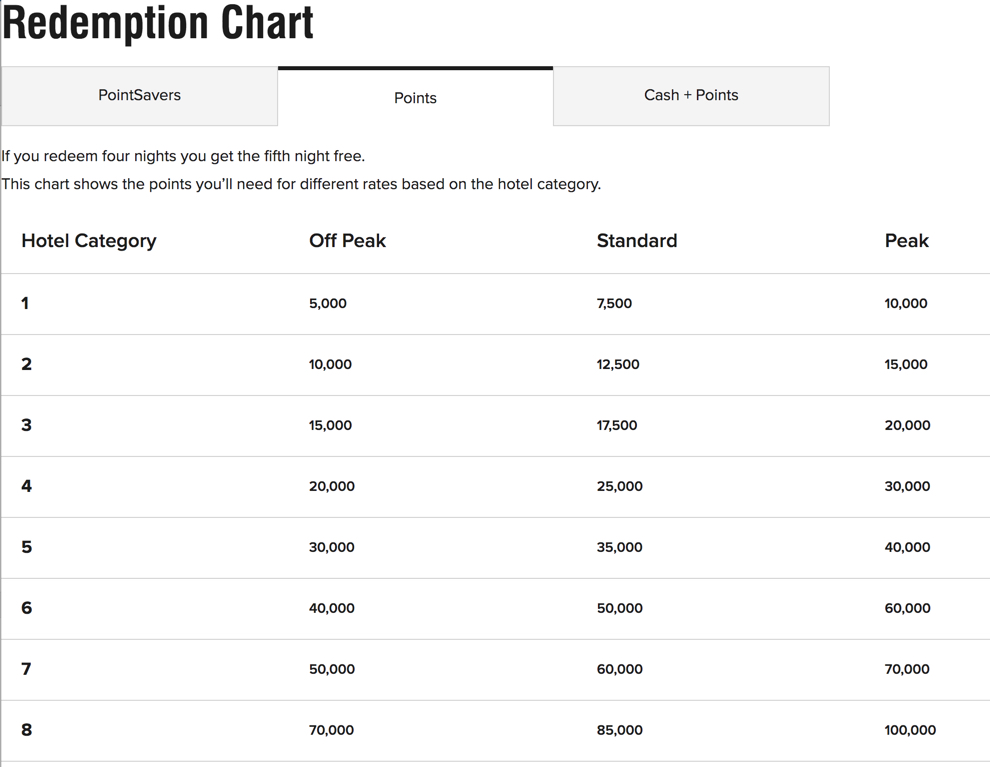Click the 100,000 Peak points value
Screen dimensions: 990x767
click(x=910, y=730)
